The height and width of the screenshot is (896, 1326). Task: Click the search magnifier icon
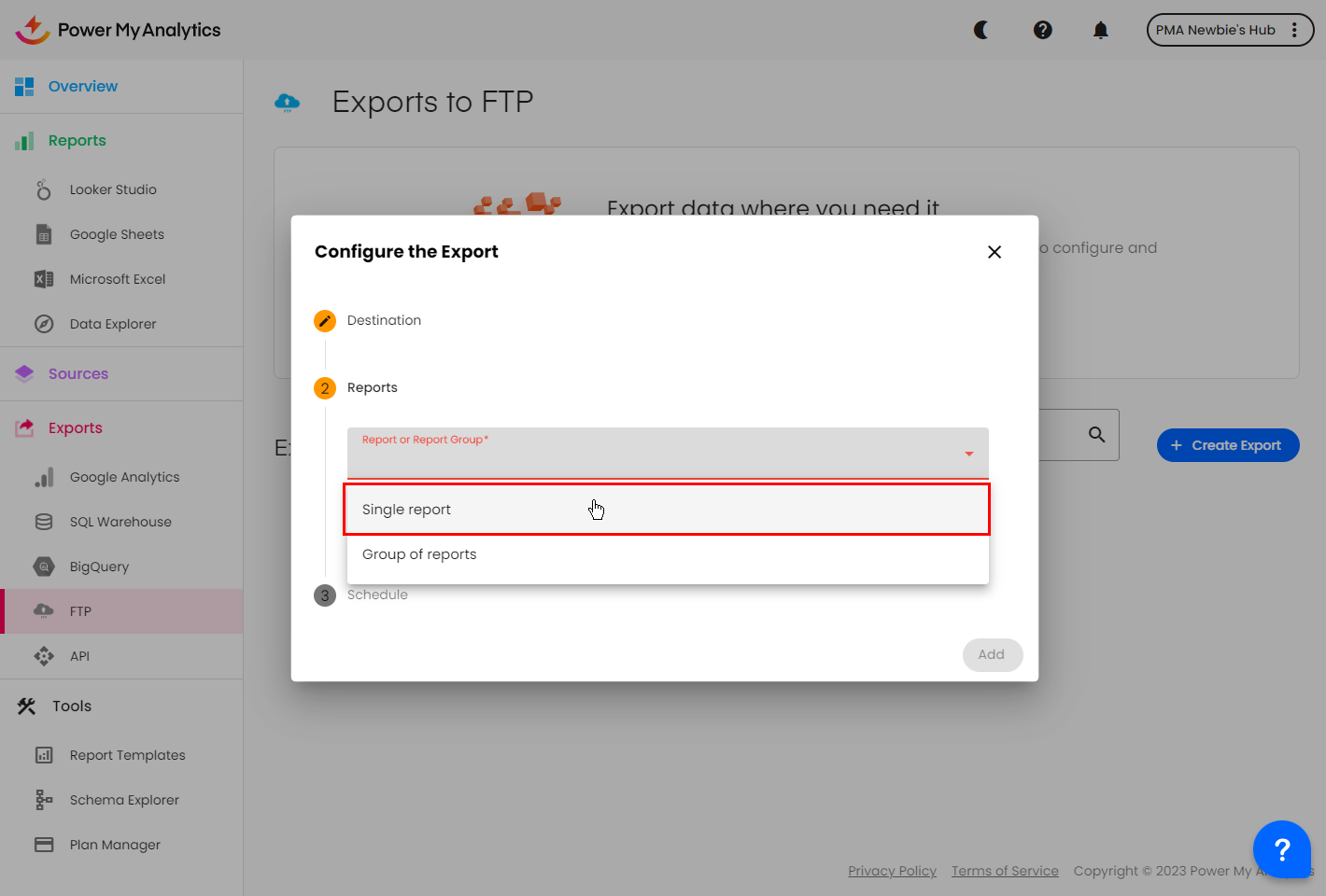[x=1096, y=435]
